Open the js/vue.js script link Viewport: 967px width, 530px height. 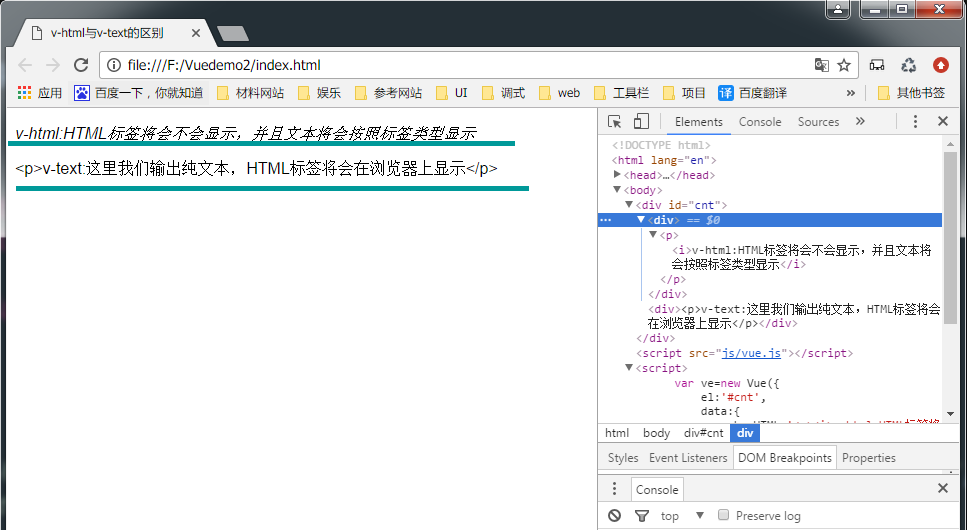[752, 353]
